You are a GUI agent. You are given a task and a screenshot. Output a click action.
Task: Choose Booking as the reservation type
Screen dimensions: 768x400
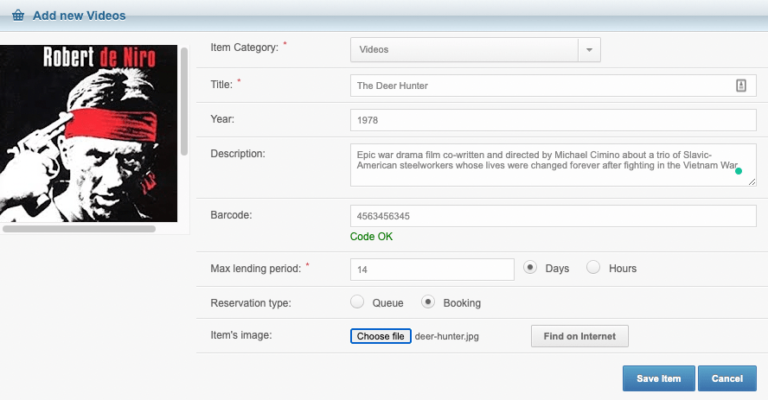[428, 302]
